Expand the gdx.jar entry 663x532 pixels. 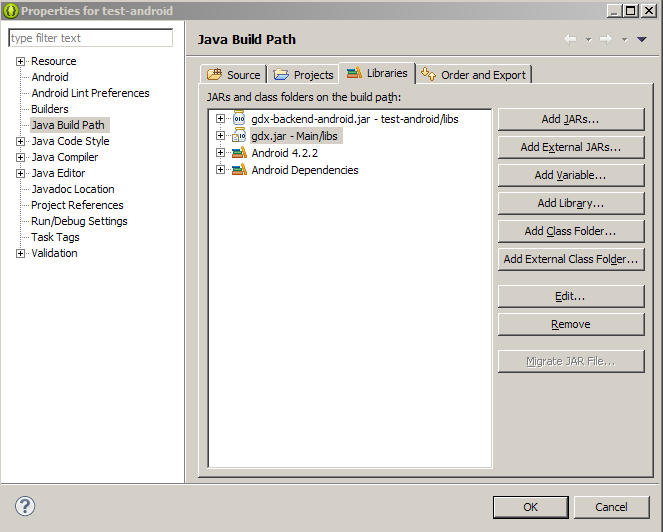click(x=220, y=135)
